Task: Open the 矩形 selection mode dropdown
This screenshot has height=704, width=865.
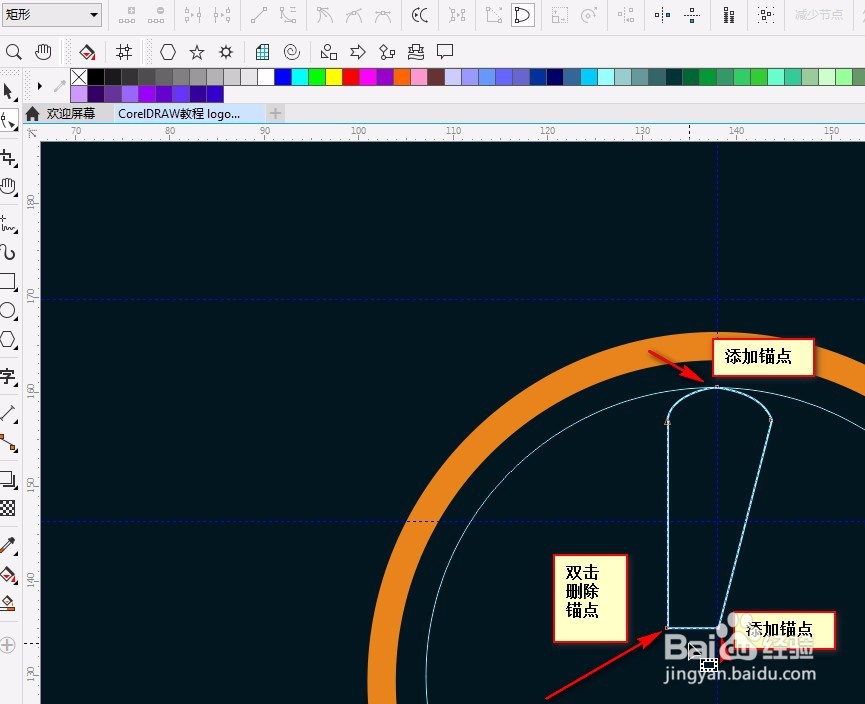Action: (51, 14)
